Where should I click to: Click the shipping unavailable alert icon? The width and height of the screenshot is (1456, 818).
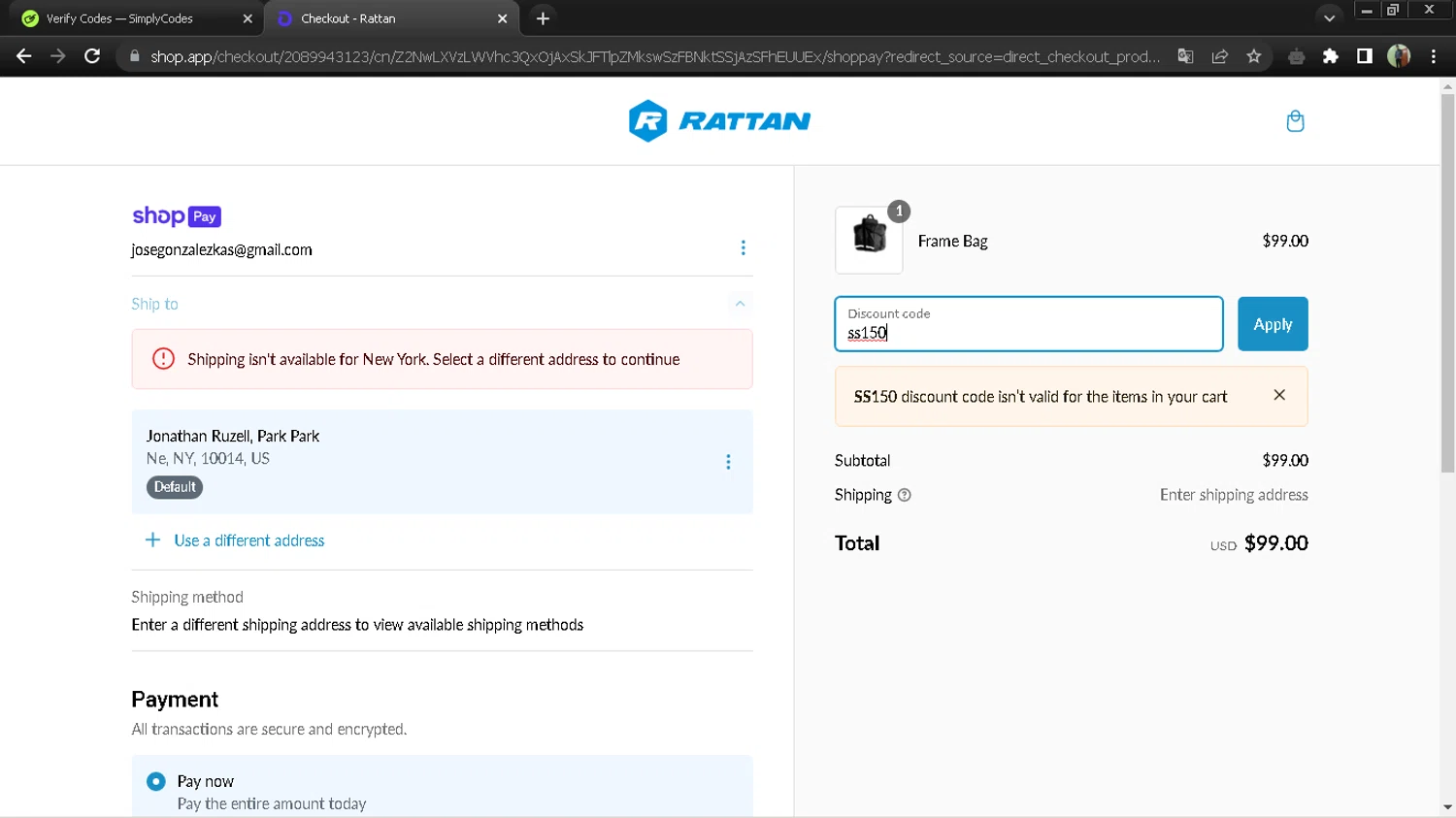163,359
